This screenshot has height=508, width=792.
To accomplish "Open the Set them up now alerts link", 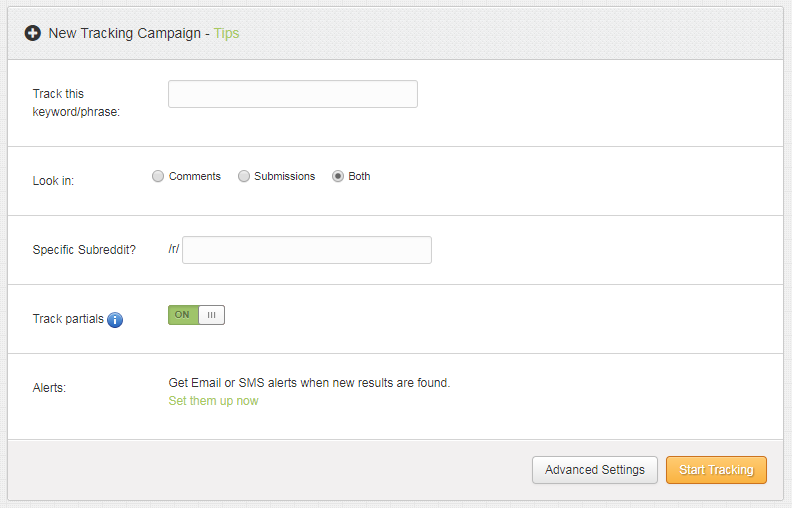I will tap(213, 401).
